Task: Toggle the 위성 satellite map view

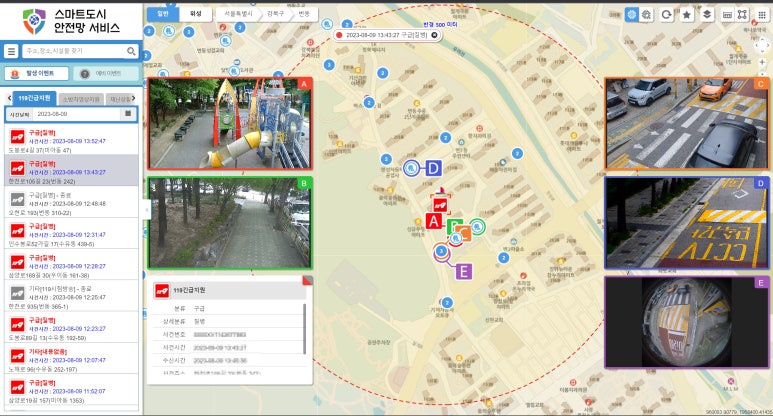Action: click(196, 14)
